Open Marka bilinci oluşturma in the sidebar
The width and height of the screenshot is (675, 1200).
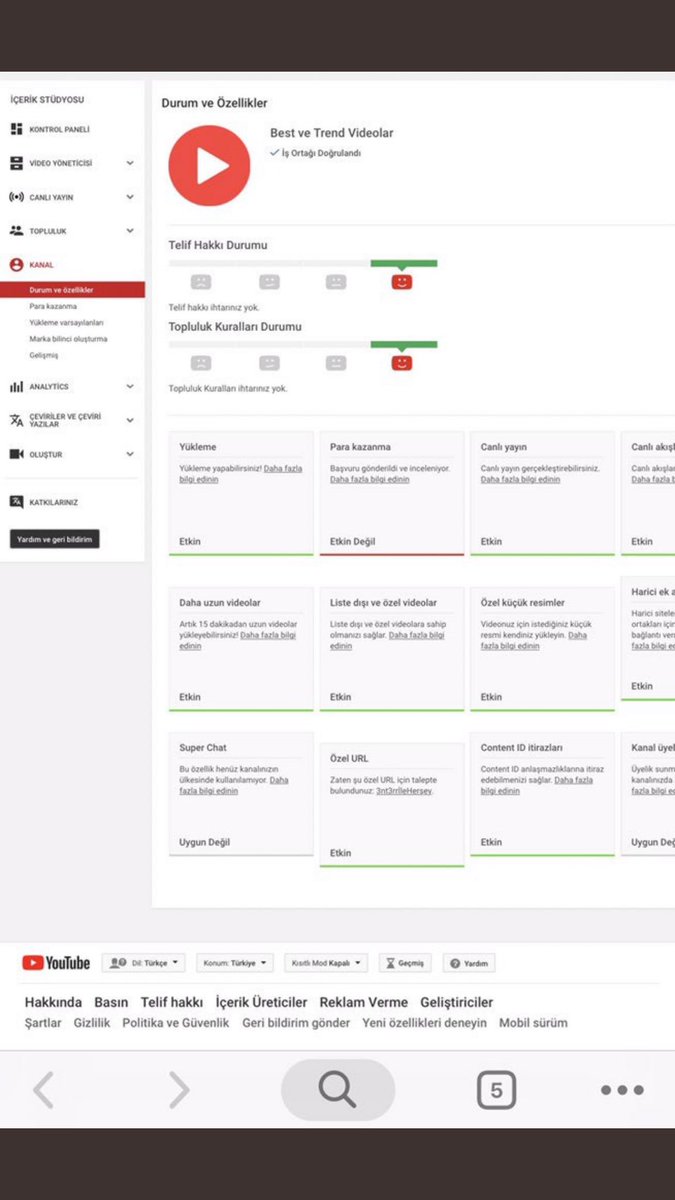tap(68, 339)
